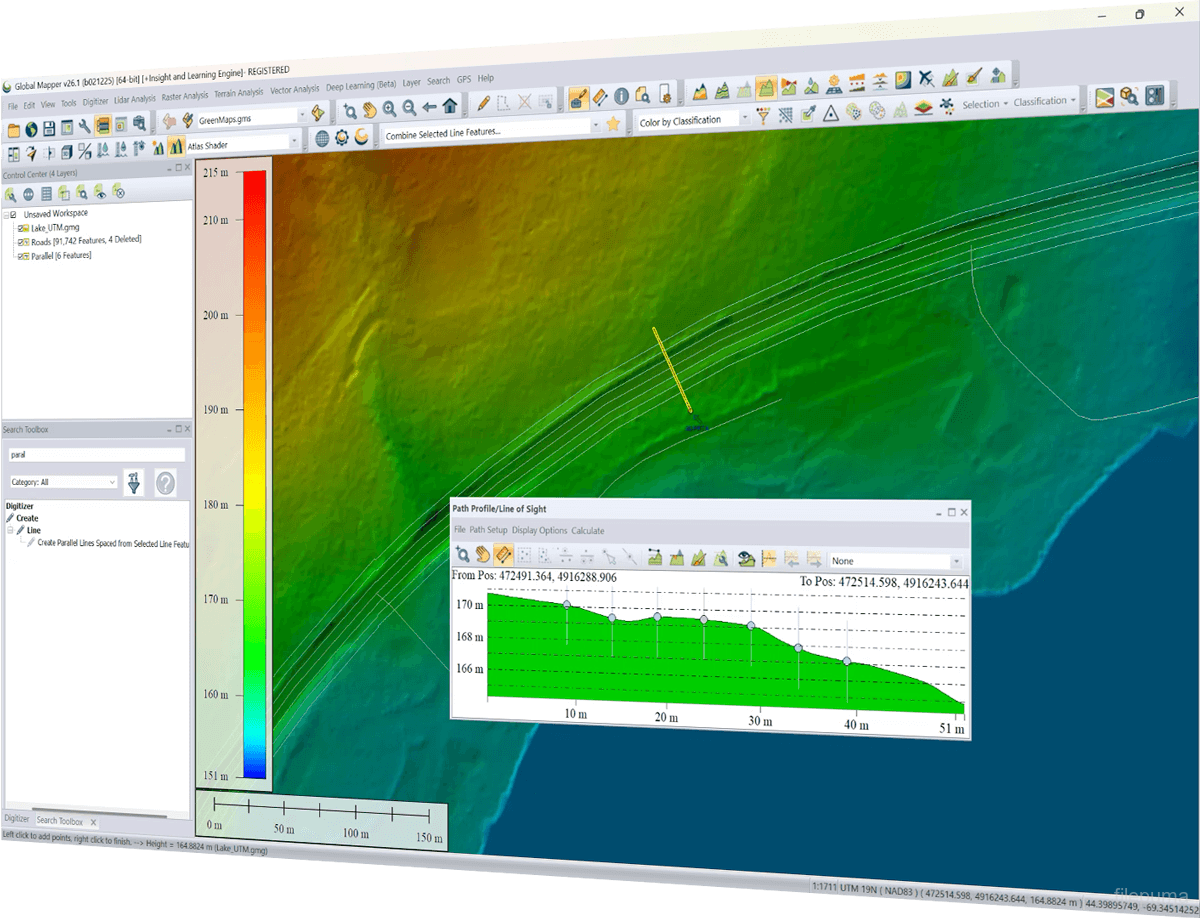Toggle the Parallel layer checkbox

(22, 256)
